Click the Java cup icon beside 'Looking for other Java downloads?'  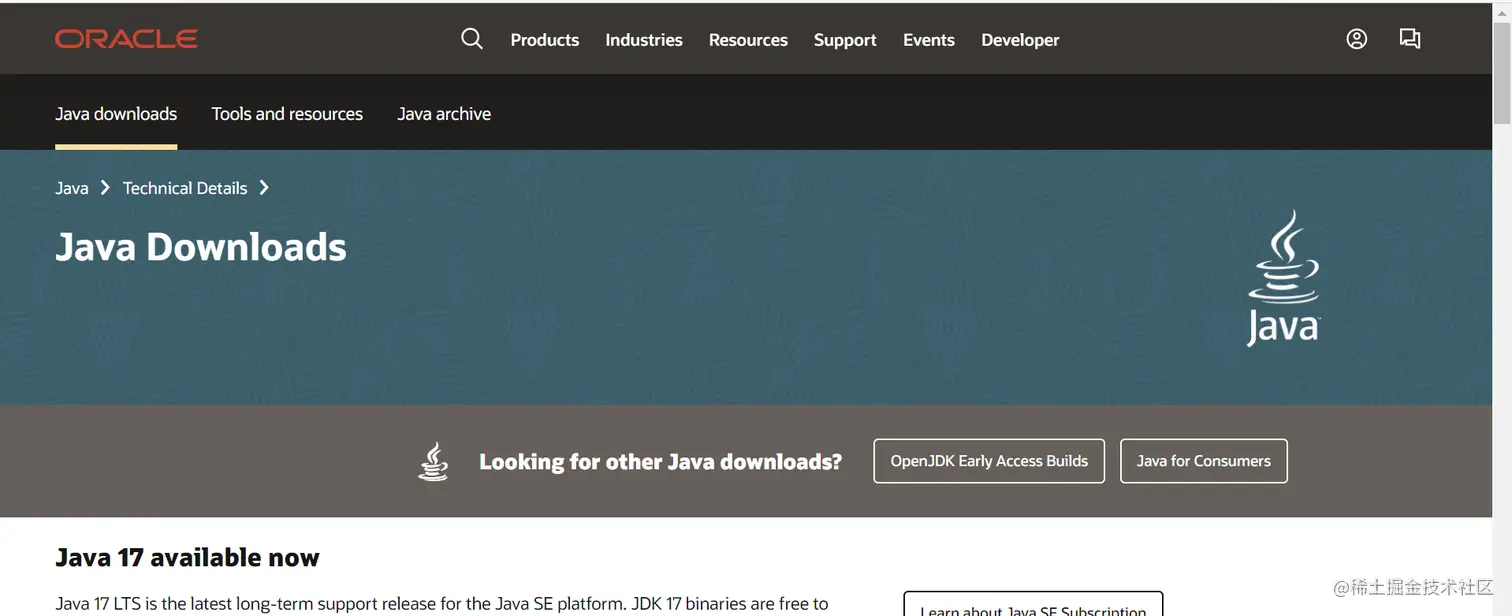[433, 461]
